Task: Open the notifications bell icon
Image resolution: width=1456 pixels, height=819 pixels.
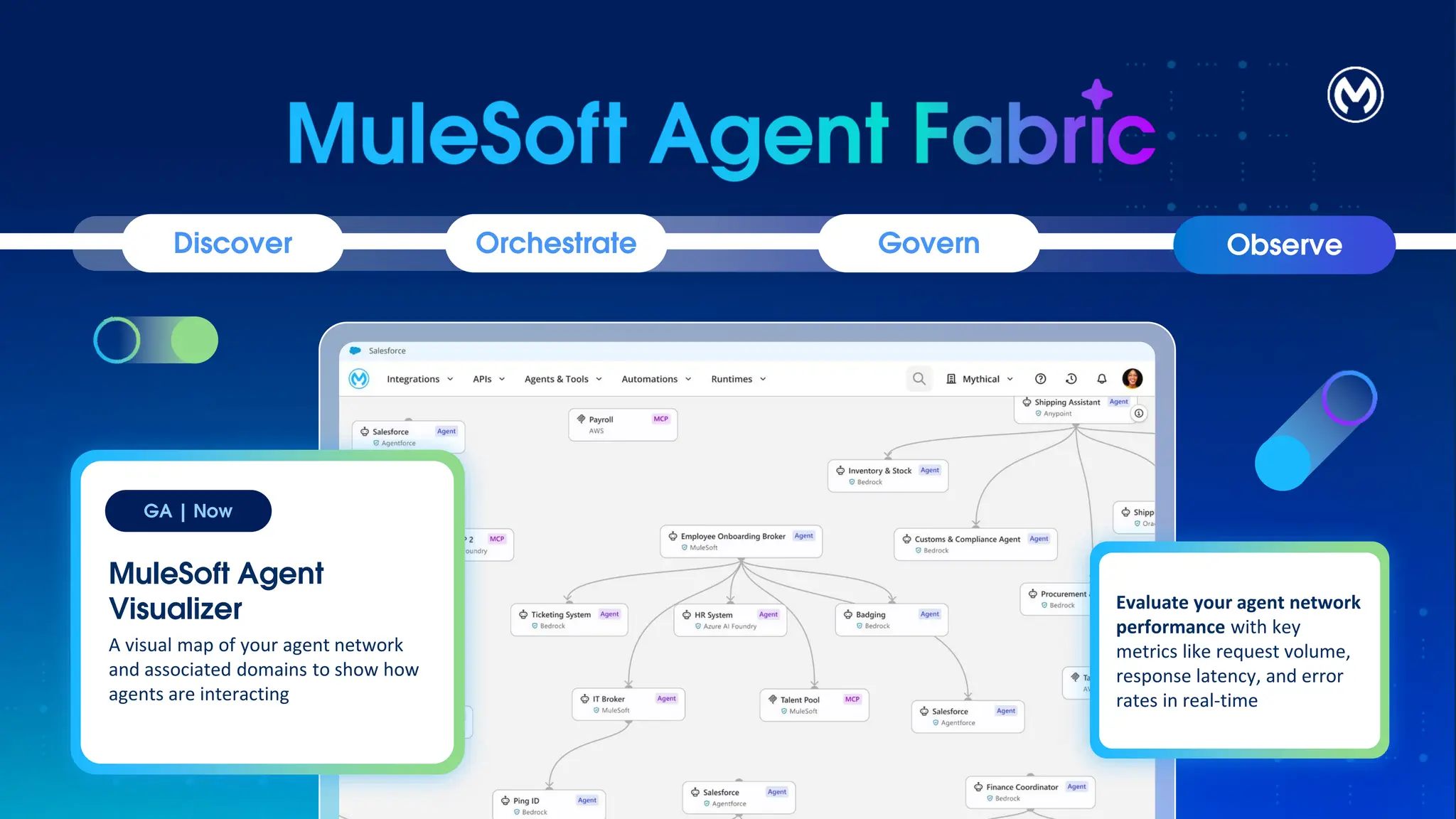Action: (x=1101, y=379)
